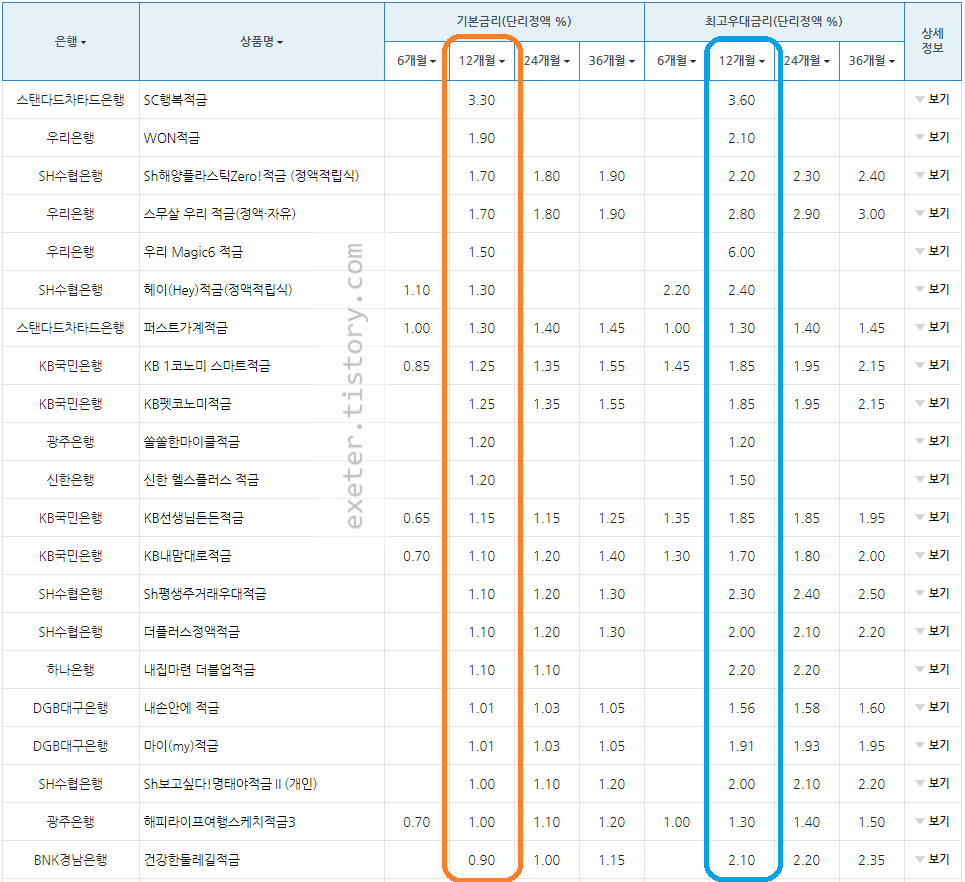Select the 3.60 최고우대금리 value

point(742,100)
